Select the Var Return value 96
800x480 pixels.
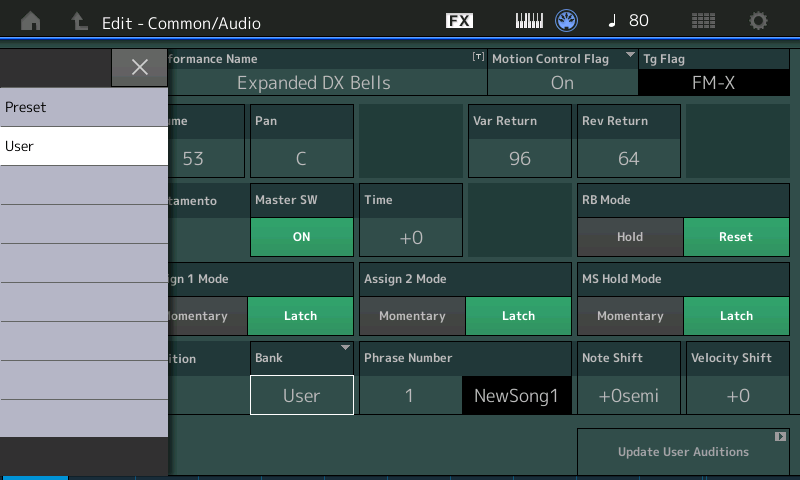click(x=519, y=158)
